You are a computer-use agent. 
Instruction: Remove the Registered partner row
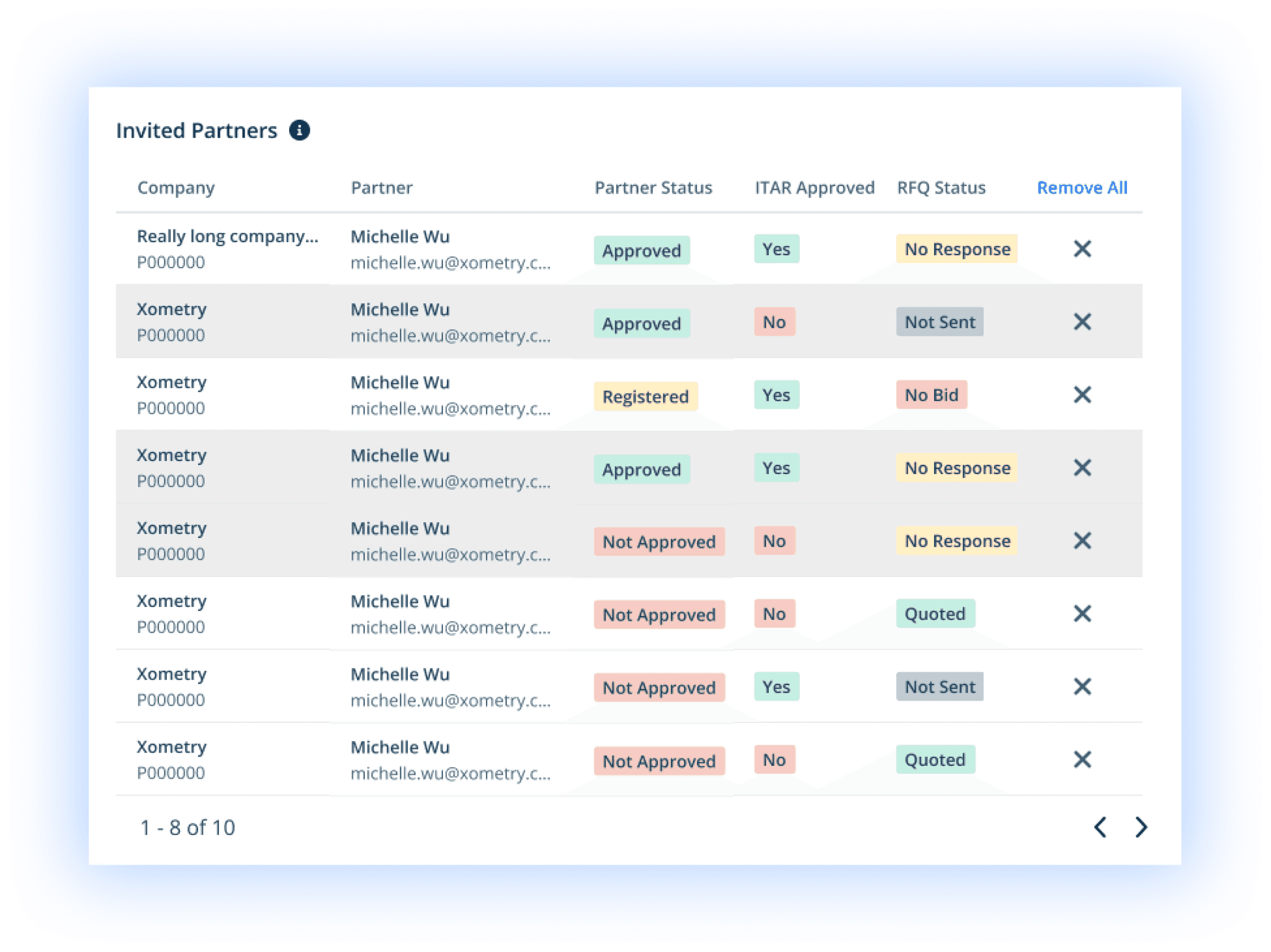[x=1082, y=395]
